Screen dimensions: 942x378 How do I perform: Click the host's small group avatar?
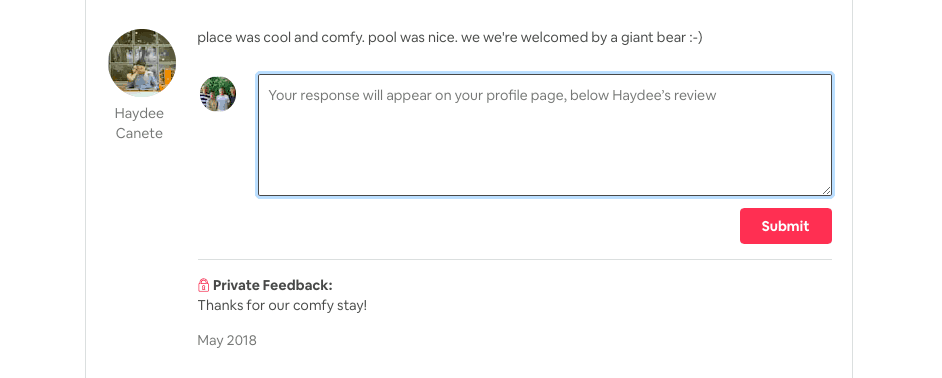click(217, 94)
